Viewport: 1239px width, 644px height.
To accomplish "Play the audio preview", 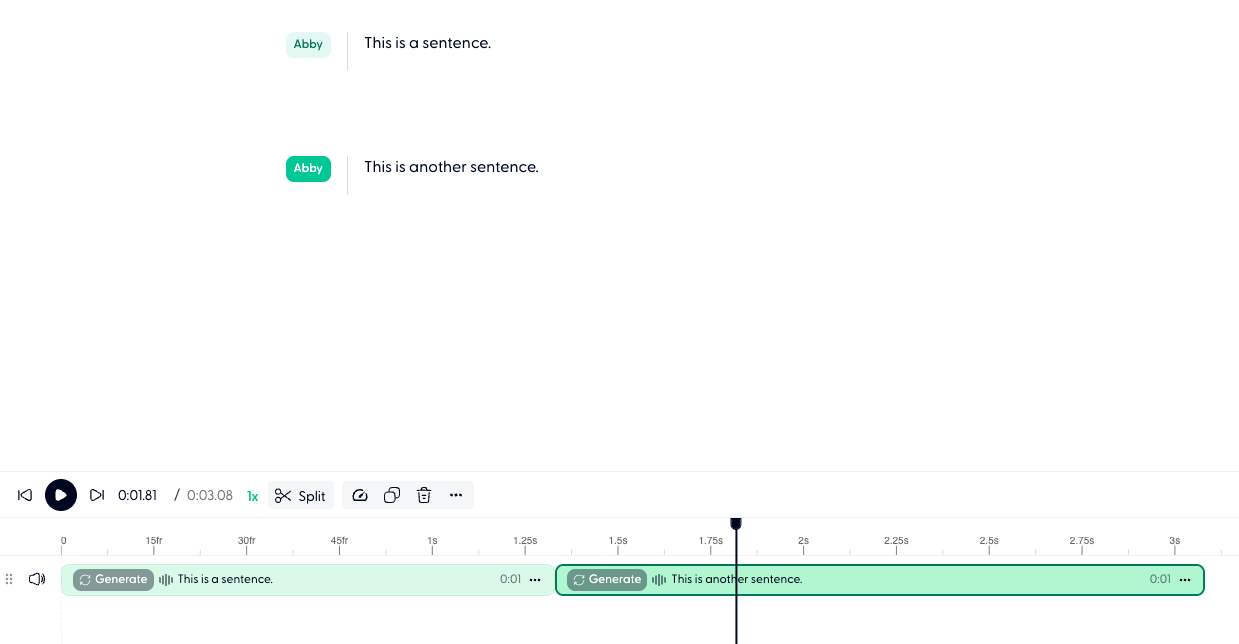I will (61, 495).
